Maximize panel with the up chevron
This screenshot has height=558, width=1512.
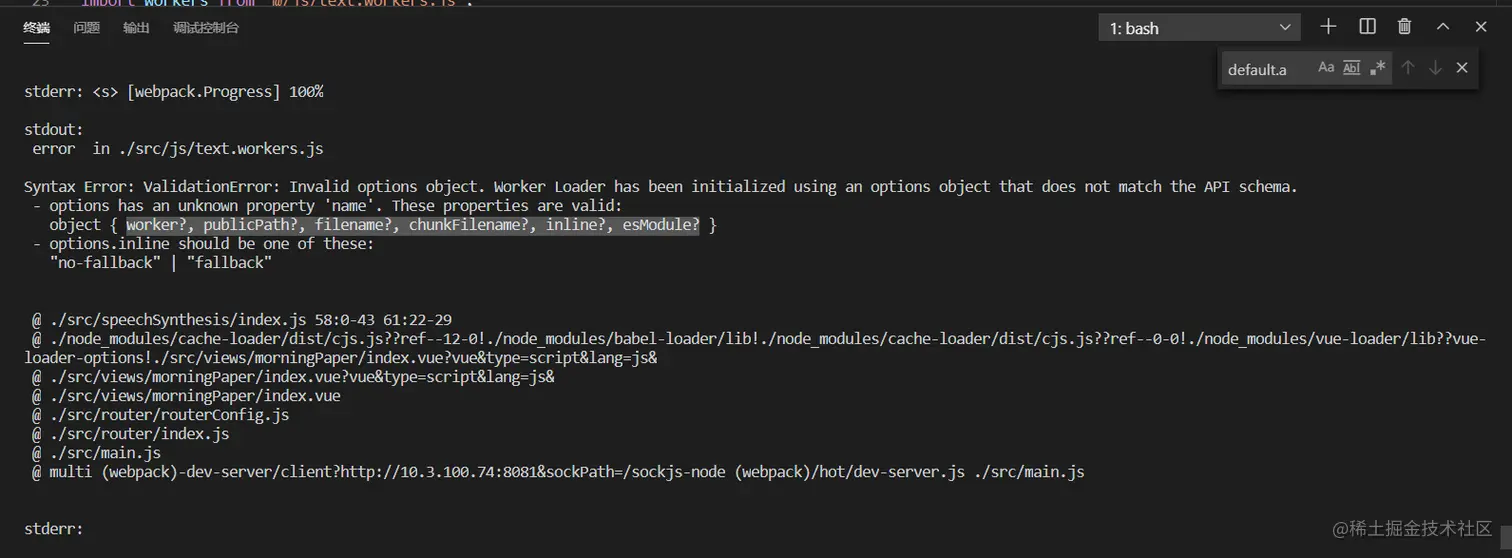1443,27
